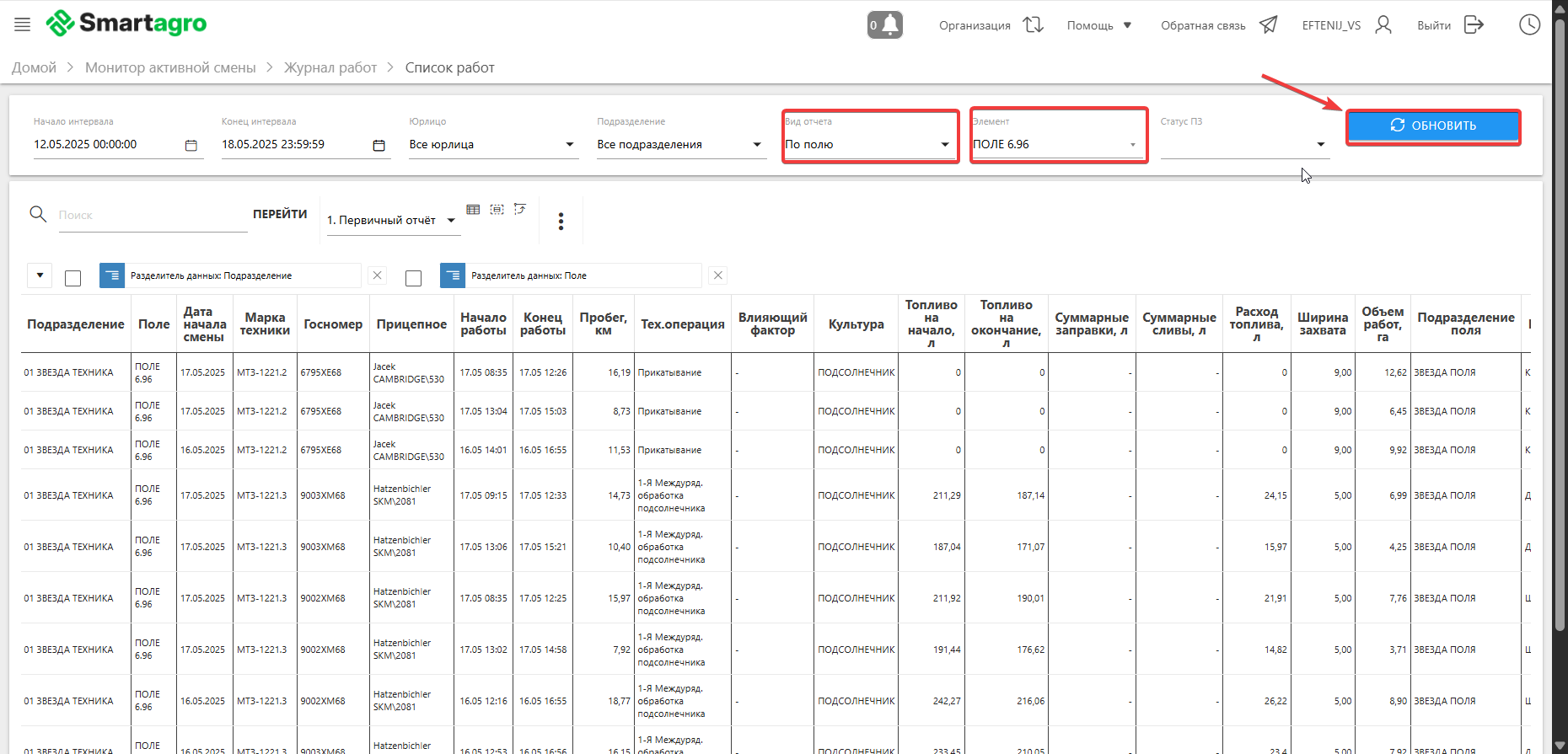
Task: Tick the Подразделение data separator checkbox
Action: [x=73, y=277]
